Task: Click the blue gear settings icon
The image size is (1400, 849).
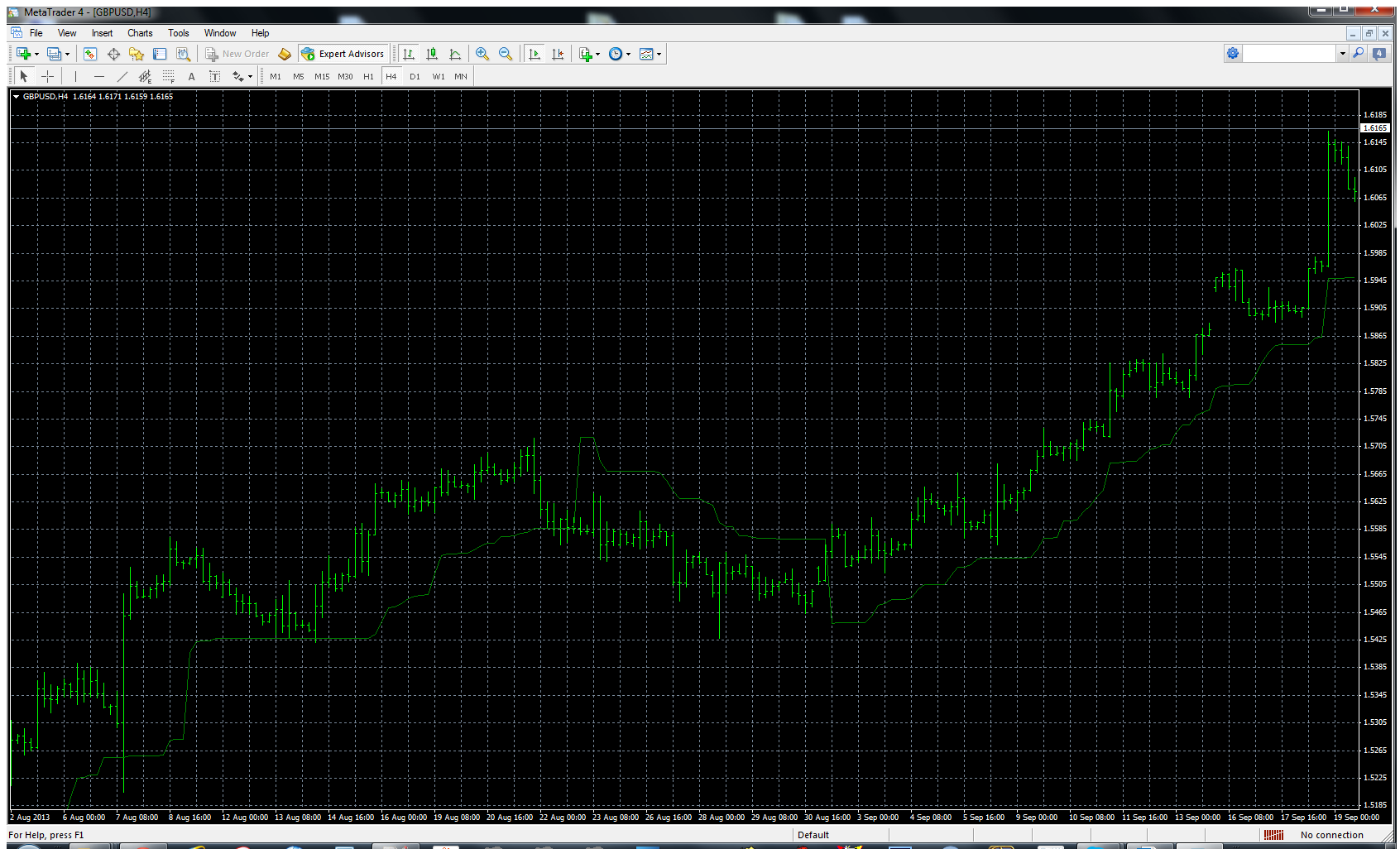Action: tap(1233, 53)
